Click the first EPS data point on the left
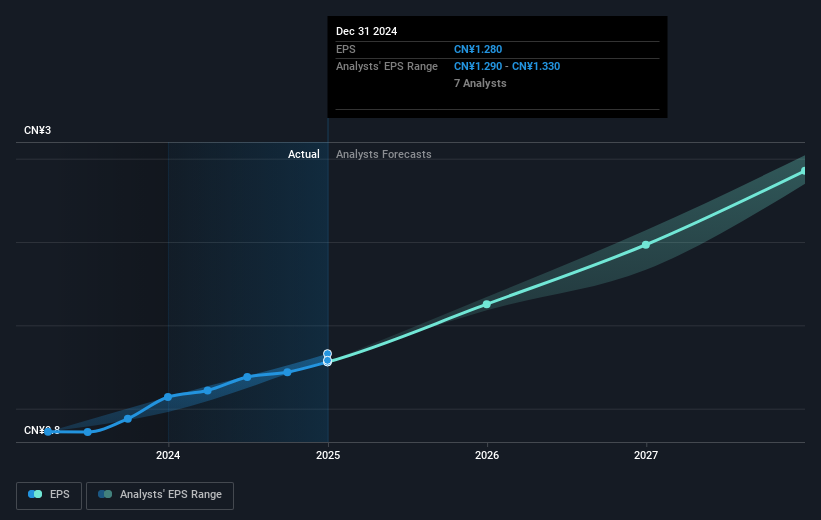This screenshot has width=821, height=520. coord(48,432)
